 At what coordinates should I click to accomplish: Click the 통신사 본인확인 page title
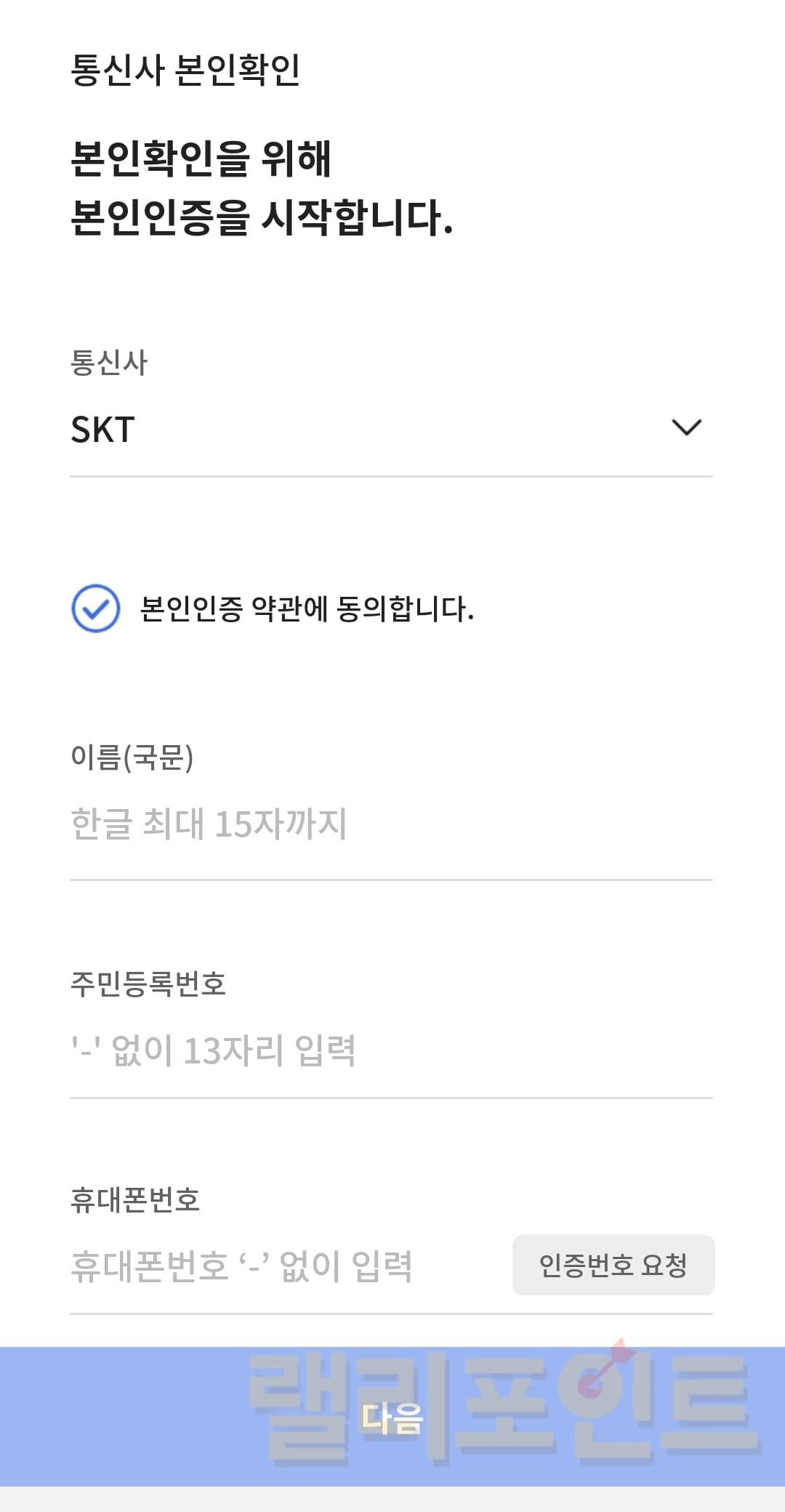185,71
